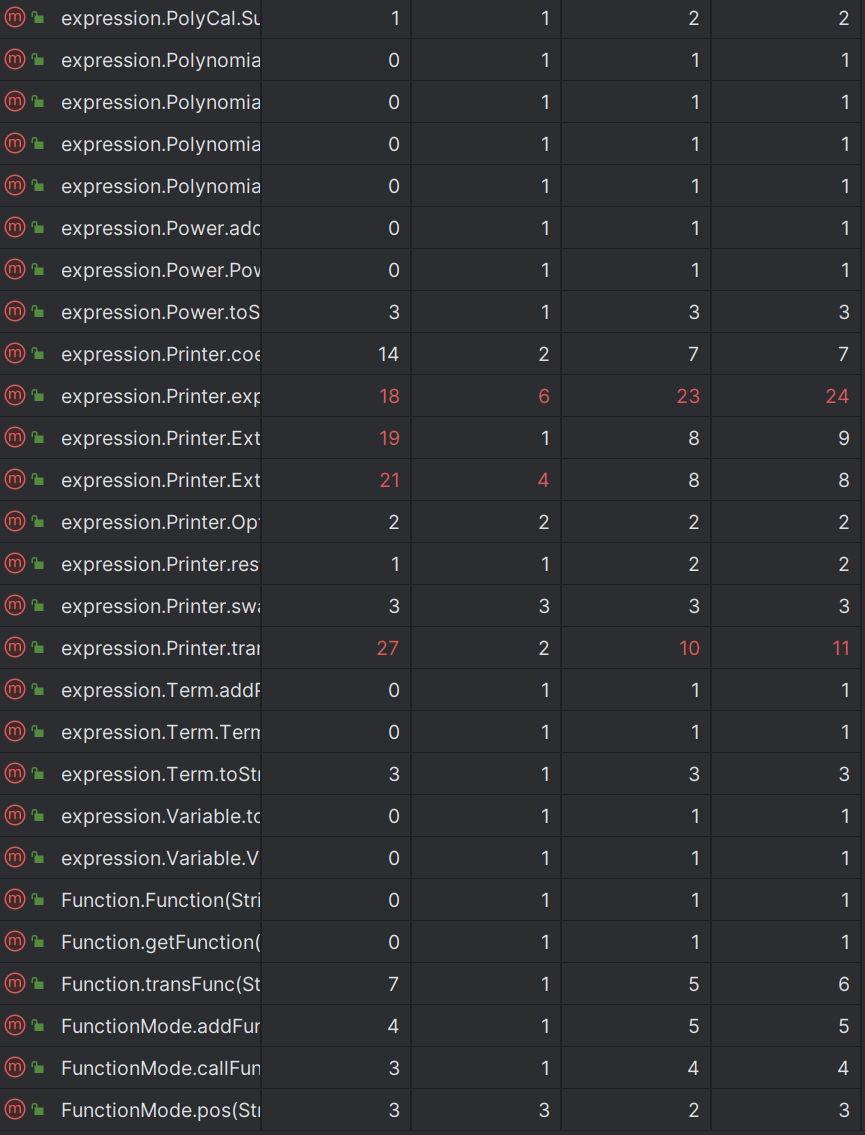Click red value 24 in Printer.exp row

(837, 396)
